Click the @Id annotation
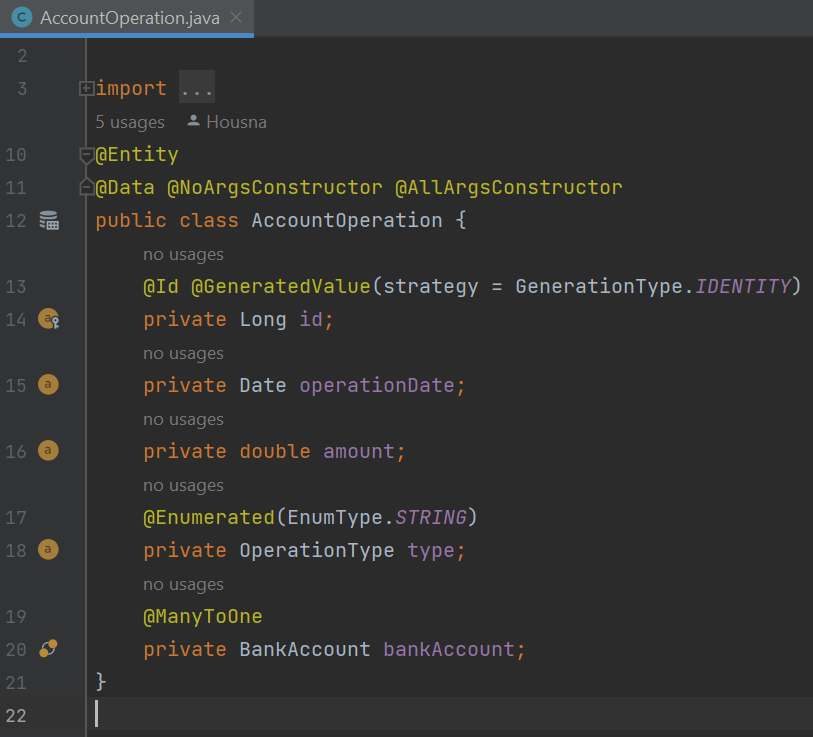 pyautogui.click(x=161, y=286)
